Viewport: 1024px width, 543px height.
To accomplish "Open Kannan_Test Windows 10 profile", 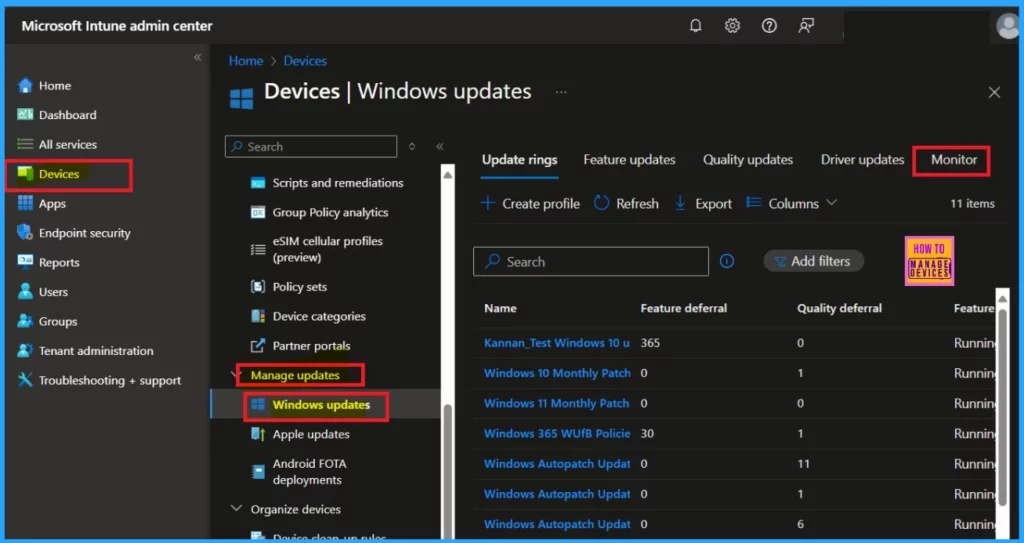I will click(x=557, y=342).
